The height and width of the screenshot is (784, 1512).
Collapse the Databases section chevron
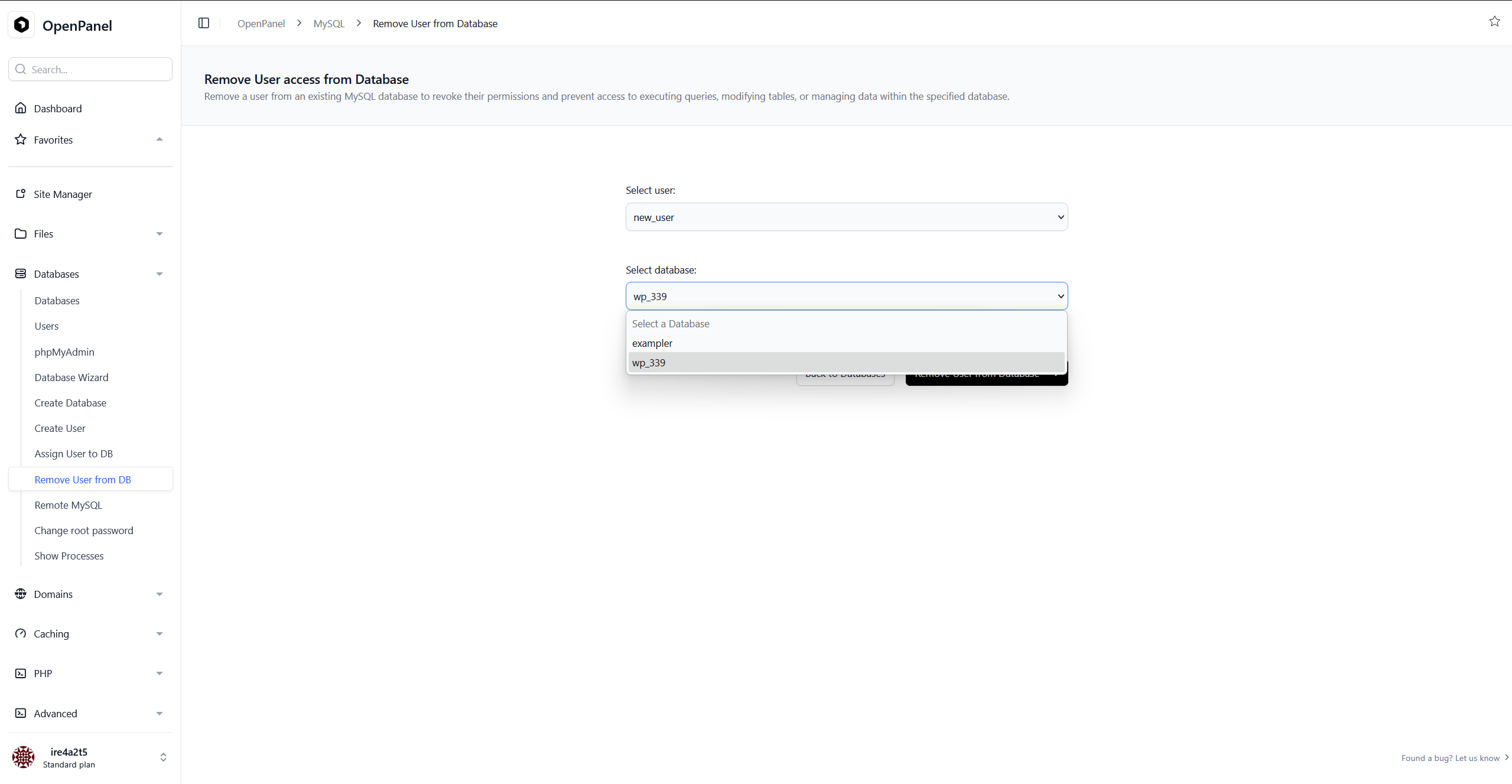pos(159,274)
